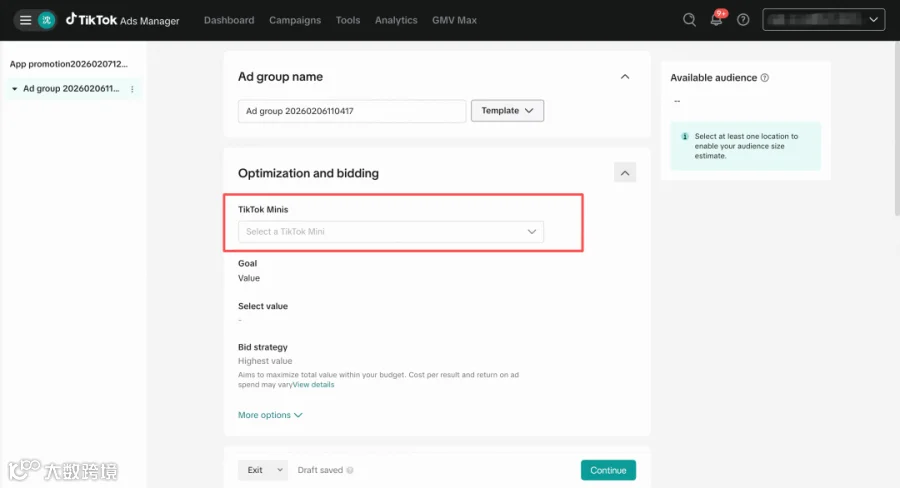Open the search icon in header
Screen dimensions: 900x488
[x=689, y=20]
